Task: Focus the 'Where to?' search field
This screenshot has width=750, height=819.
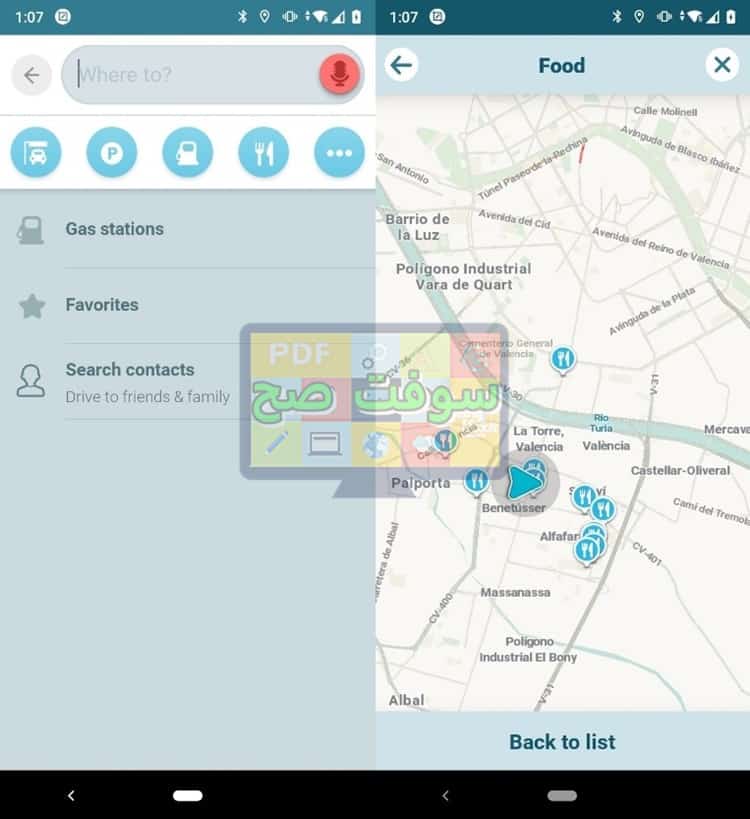Action: (x=213, y=75)
